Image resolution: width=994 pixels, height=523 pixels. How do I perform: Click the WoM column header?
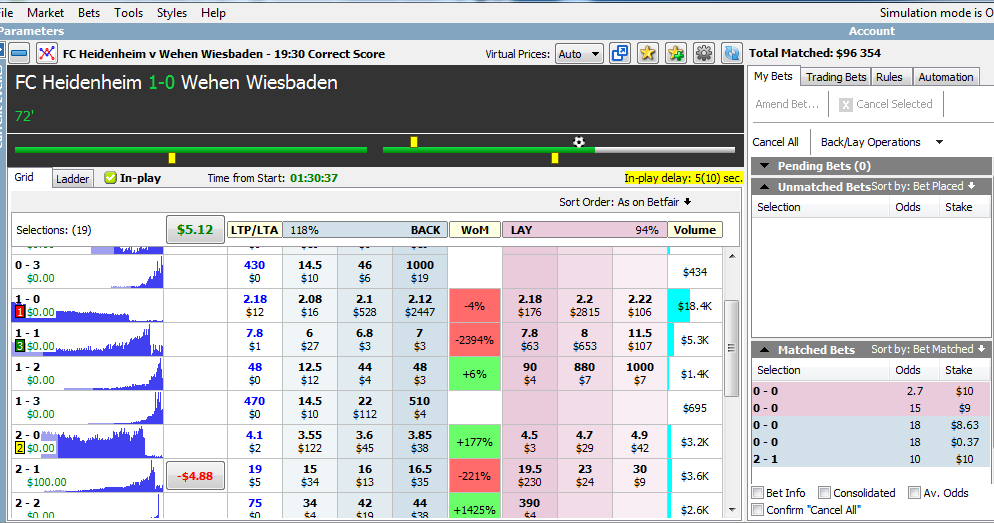[475, 230]
